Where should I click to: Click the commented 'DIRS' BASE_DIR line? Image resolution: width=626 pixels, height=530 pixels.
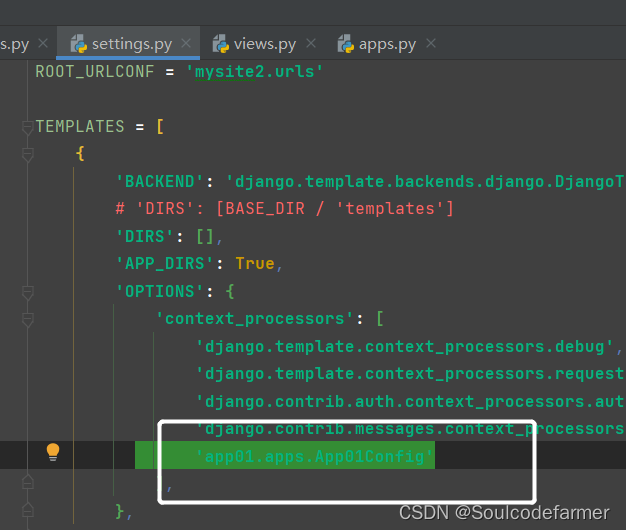[x=285, y=209]
